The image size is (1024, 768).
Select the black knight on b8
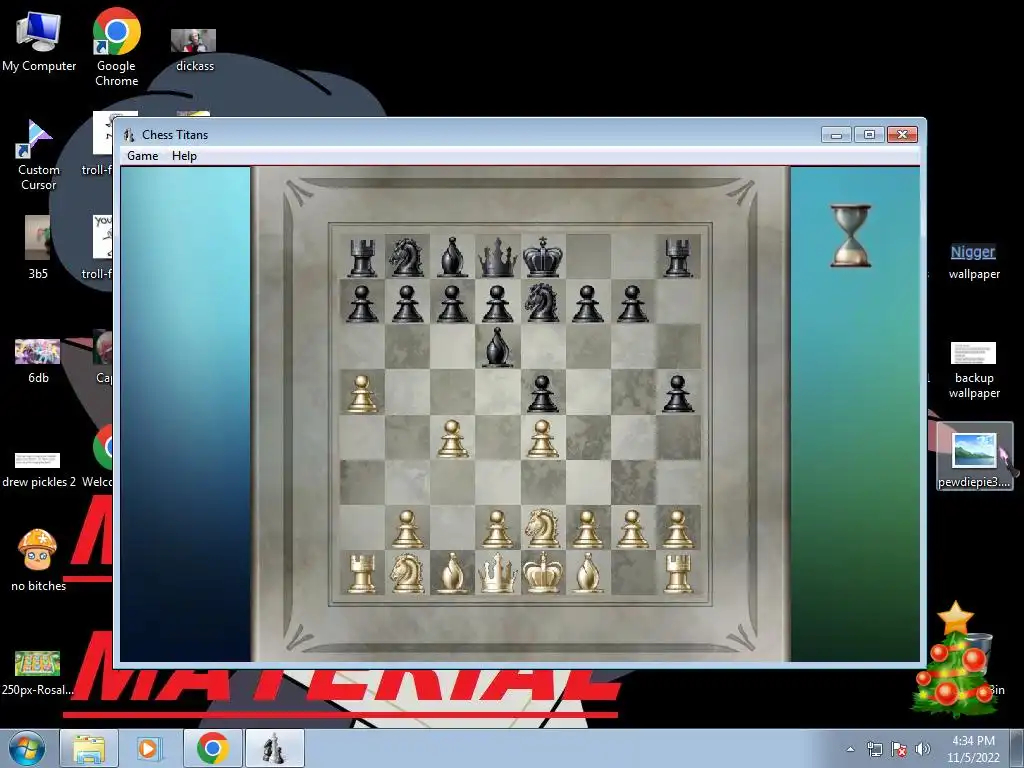coord(407,257)
